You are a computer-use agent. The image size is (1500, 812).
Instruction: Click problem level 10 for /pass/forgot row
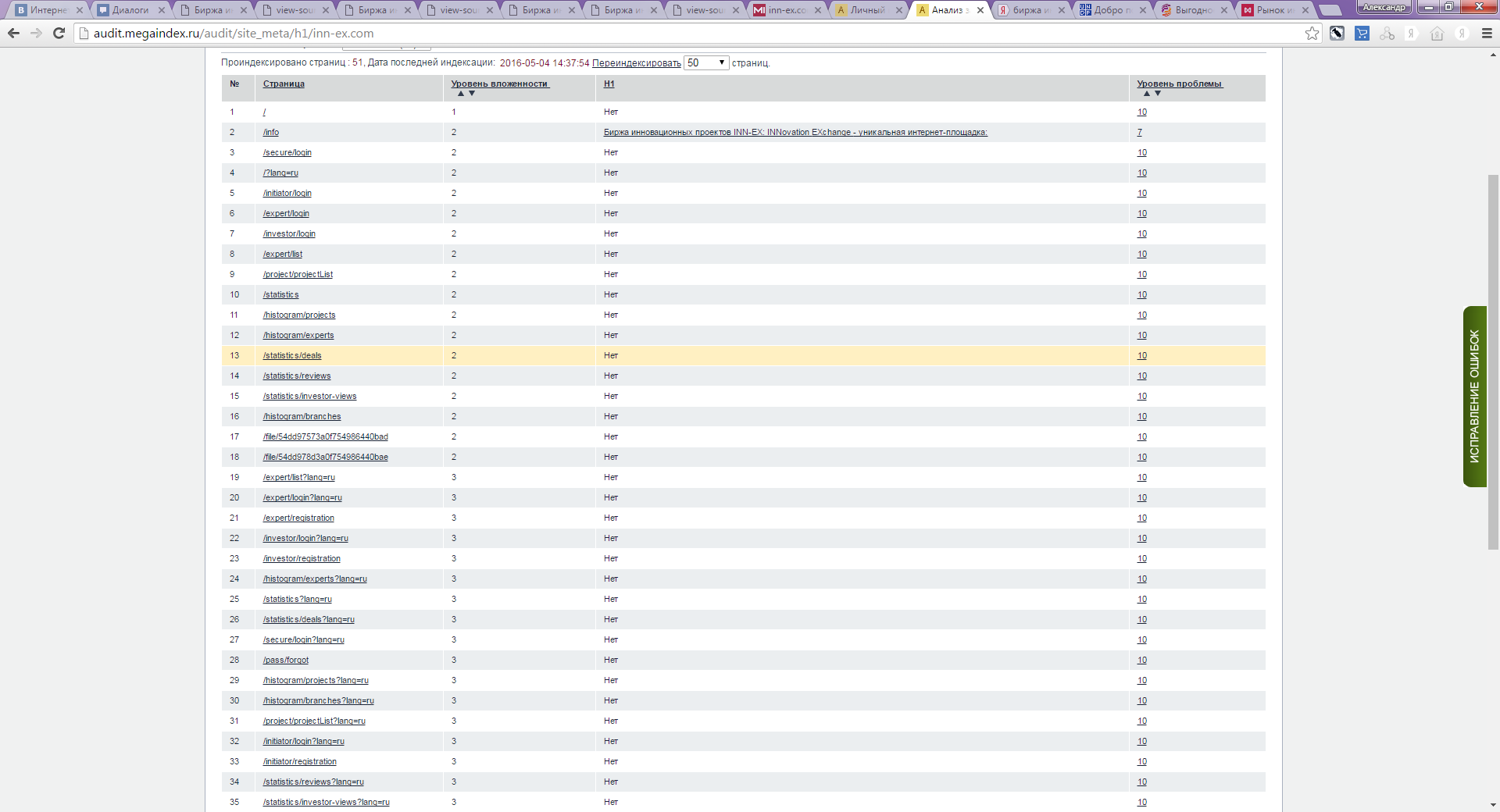click(1142, 660)
